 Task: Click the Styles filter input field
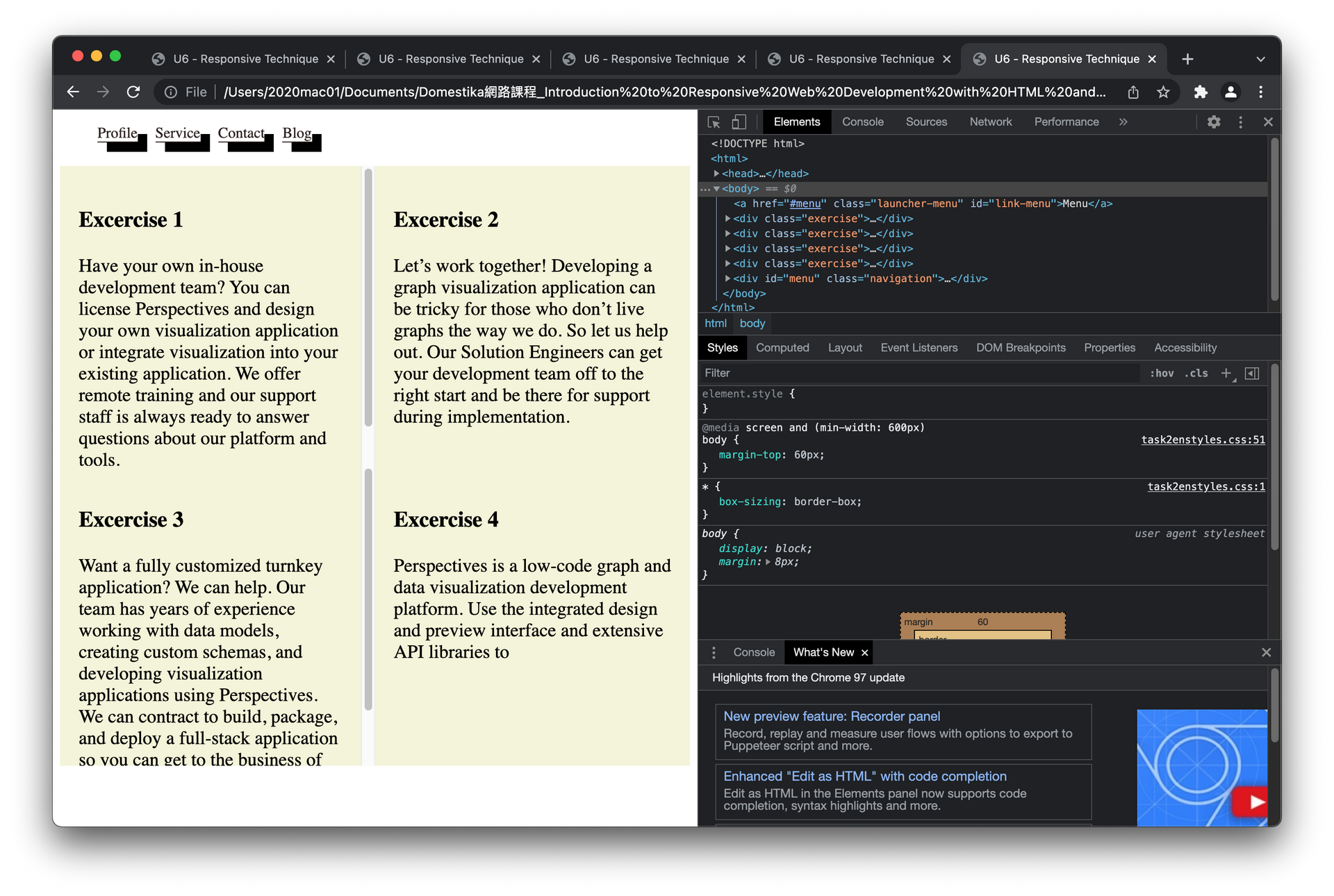click(x=917, y=374)
